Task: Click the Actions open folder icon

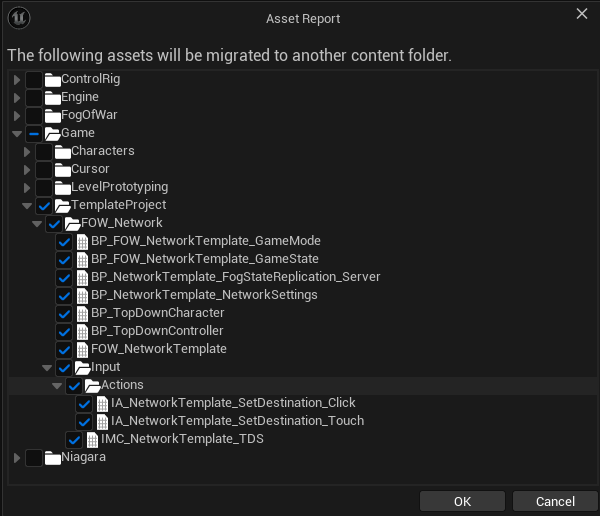Action: tap(92, 385)
